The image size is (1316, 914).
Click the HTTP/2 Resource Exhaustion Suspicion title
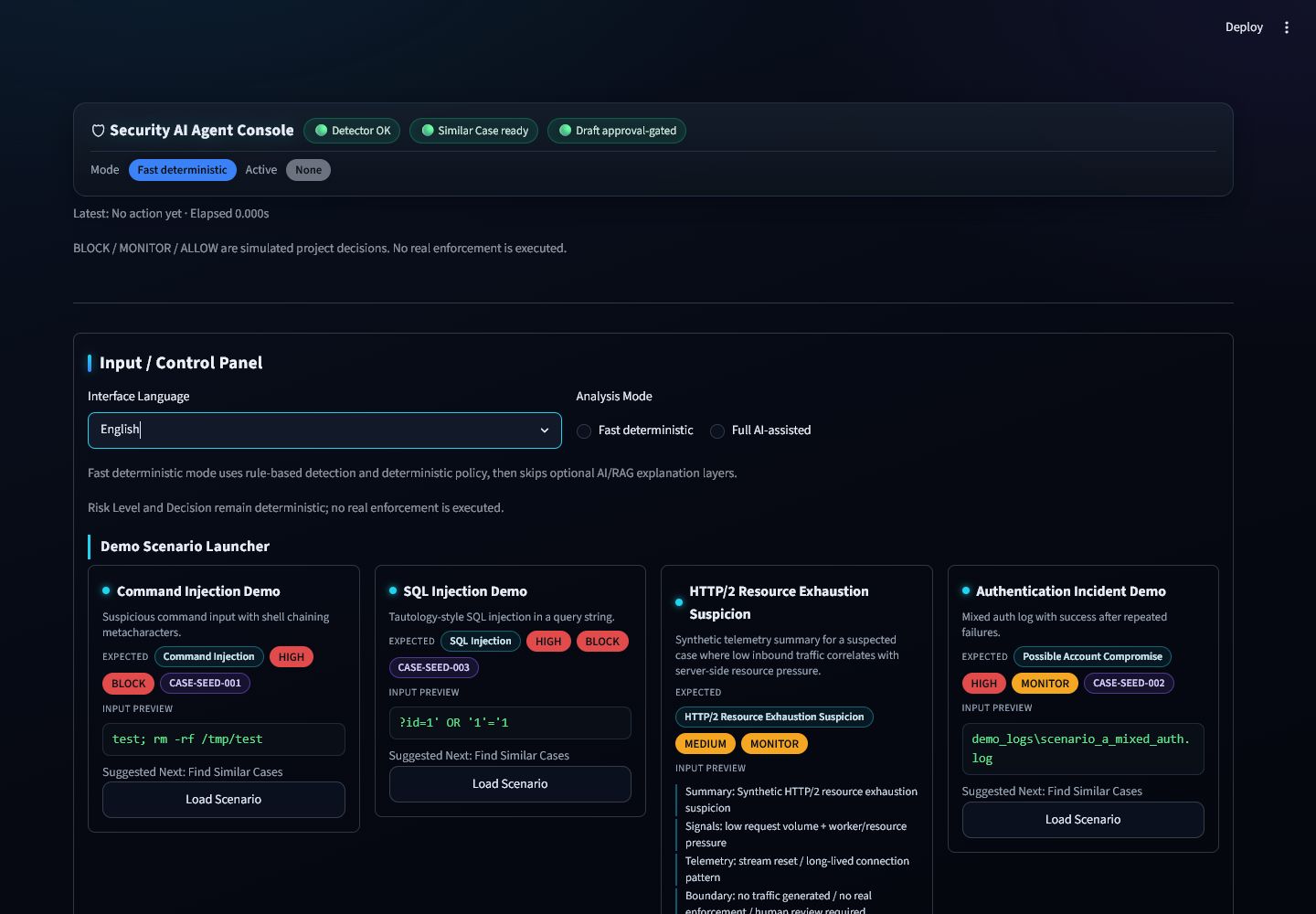click(x=780, y=603)
